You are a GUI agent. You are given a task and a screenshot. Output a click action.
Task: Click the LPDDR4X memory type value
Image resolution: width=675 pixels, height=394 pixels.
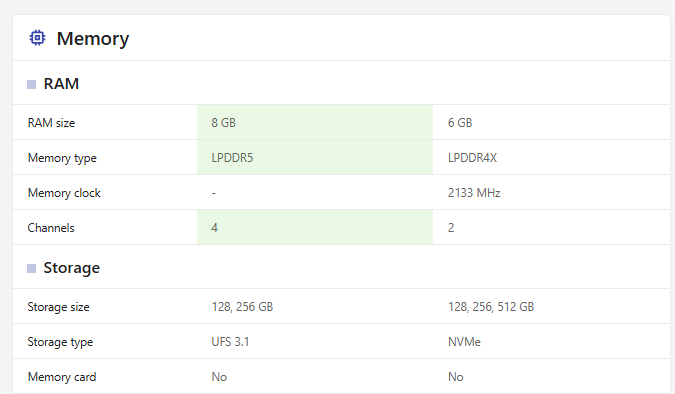click(472, 158)
